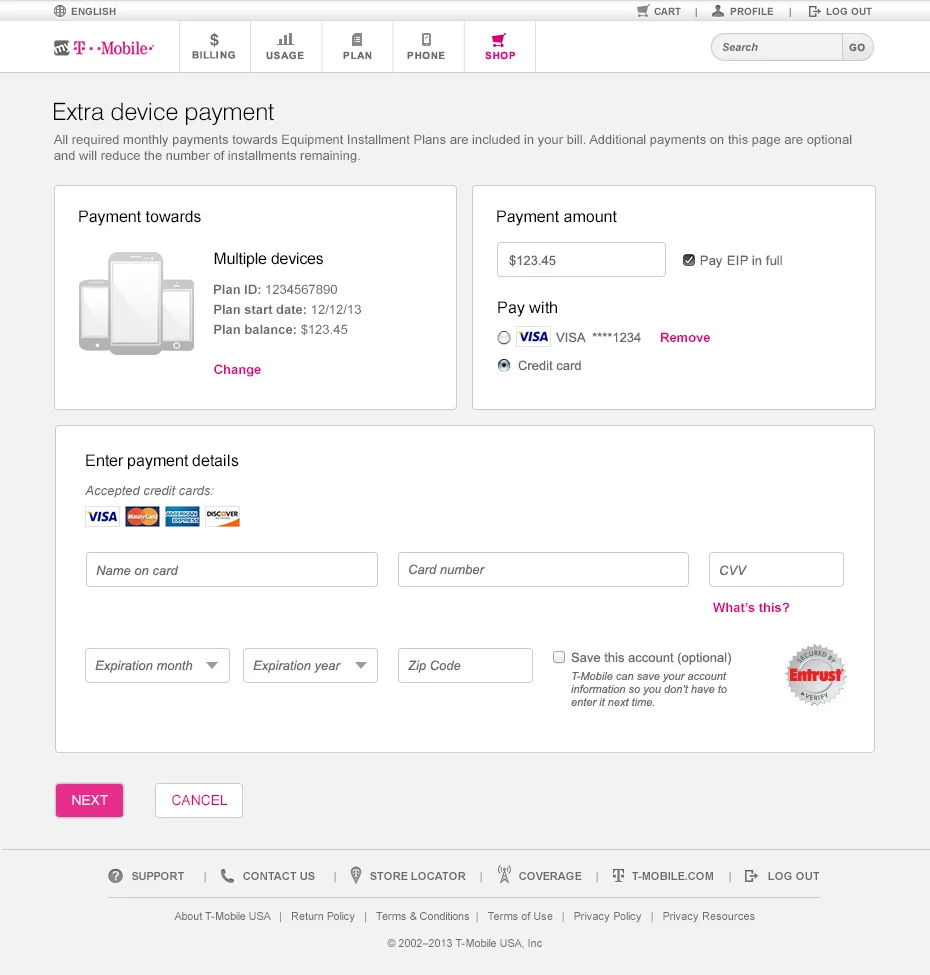Click the Entrust security seal
The height and width of the screenshot is (975, 930).
(x=815, y=675)
